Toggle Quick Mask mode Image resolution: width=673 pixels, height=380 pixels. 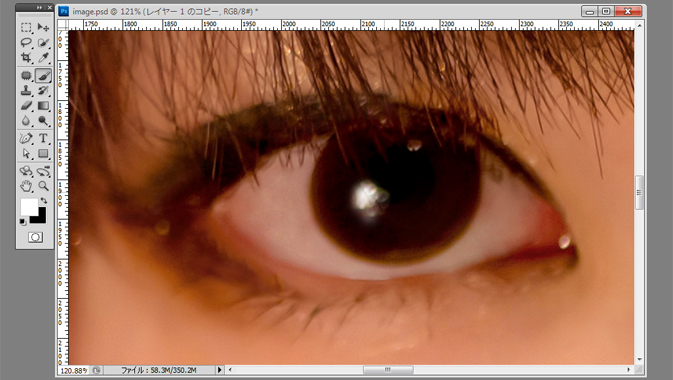click(35, 237)
